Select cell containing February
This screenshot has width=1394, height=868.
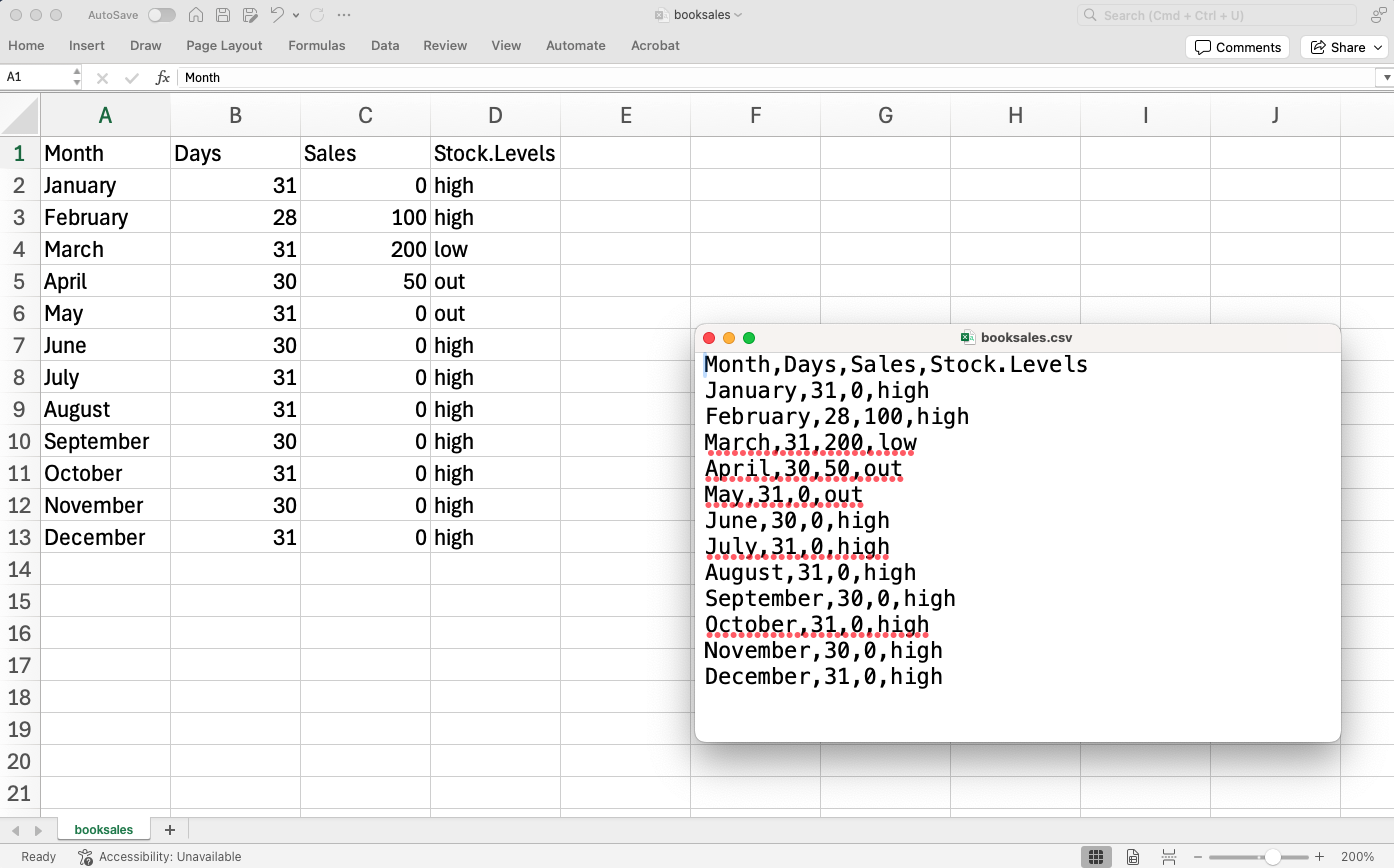click(x=105, y=217)
